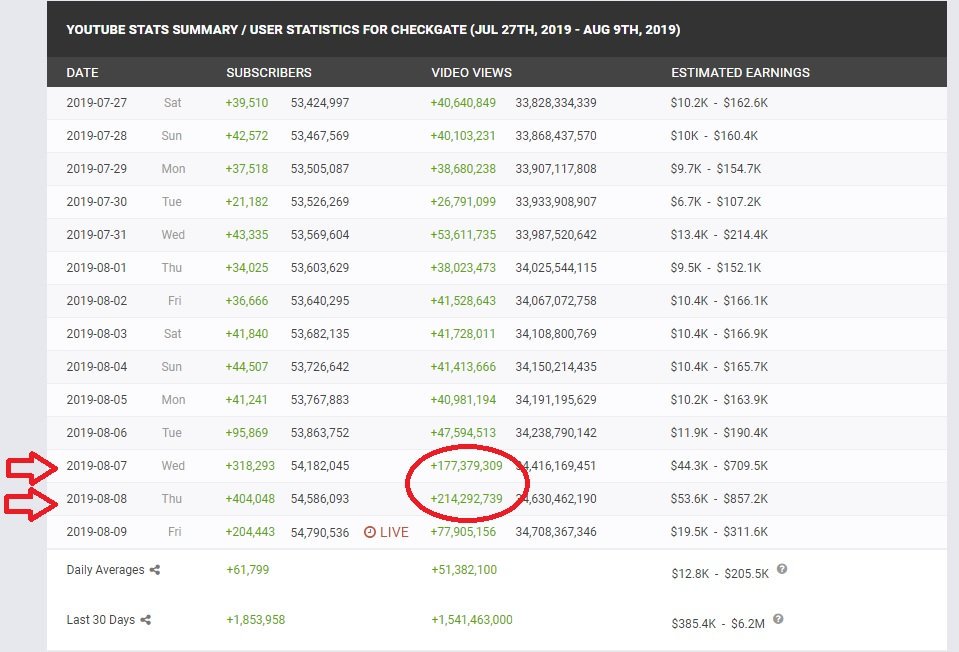The width and height of the screenshot is (959, 652).
Task: Select date 2019-07-27
Action: (97, 103)
